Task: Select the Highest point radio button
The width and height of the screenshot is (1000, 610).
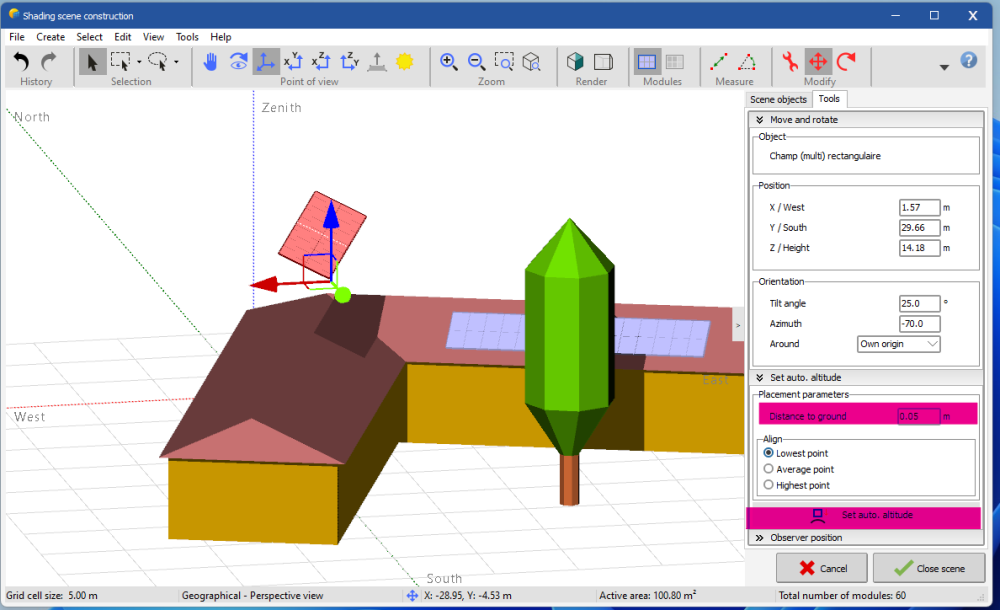Action: coord(768,485)
